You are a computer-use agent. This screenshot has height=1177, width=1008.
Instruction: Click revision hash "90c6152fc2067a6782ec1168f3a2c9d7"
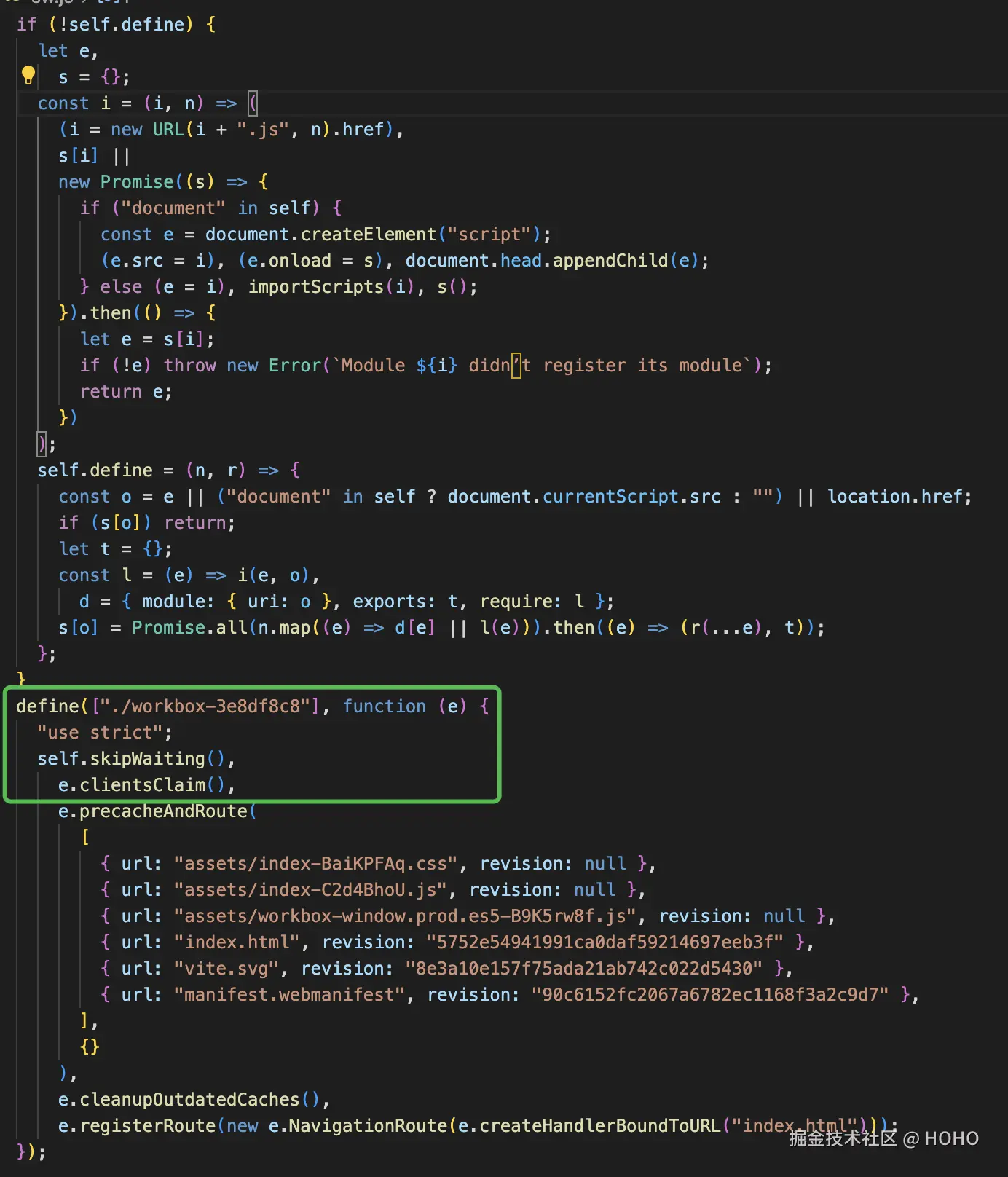click(710, 995)
